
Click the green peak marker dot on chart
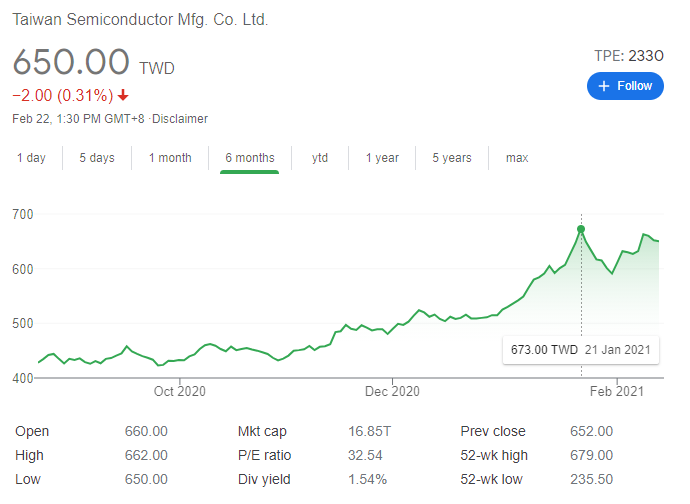click(581, 229)
